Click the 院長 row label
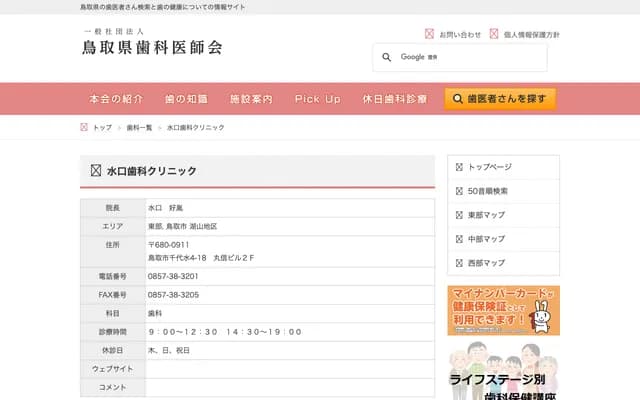The height and width of the screenshot is (400, 640). click(x=113, y=208)
